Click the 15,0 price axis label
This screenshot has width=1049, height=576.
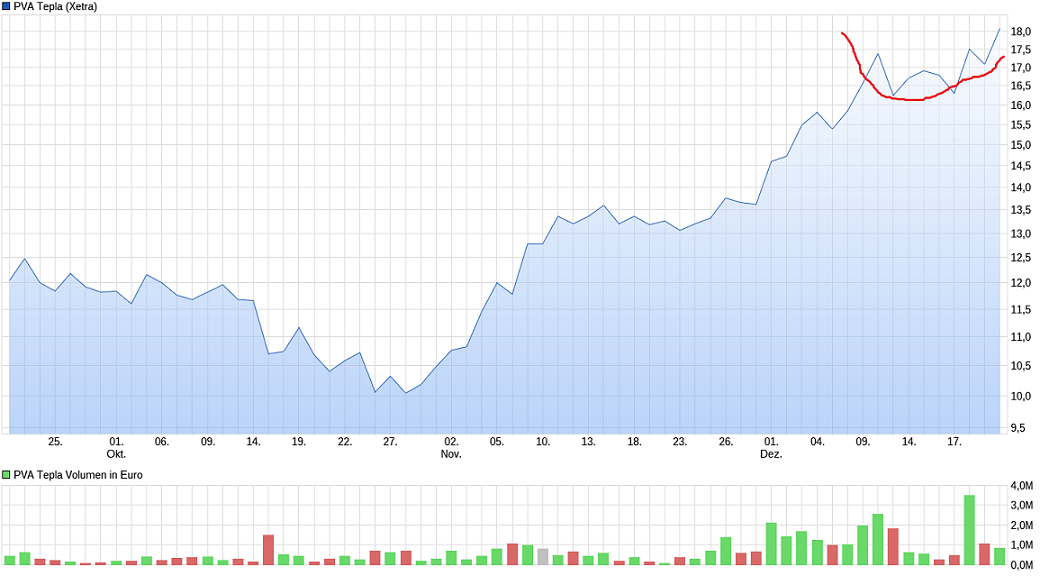coord(1020,145)
